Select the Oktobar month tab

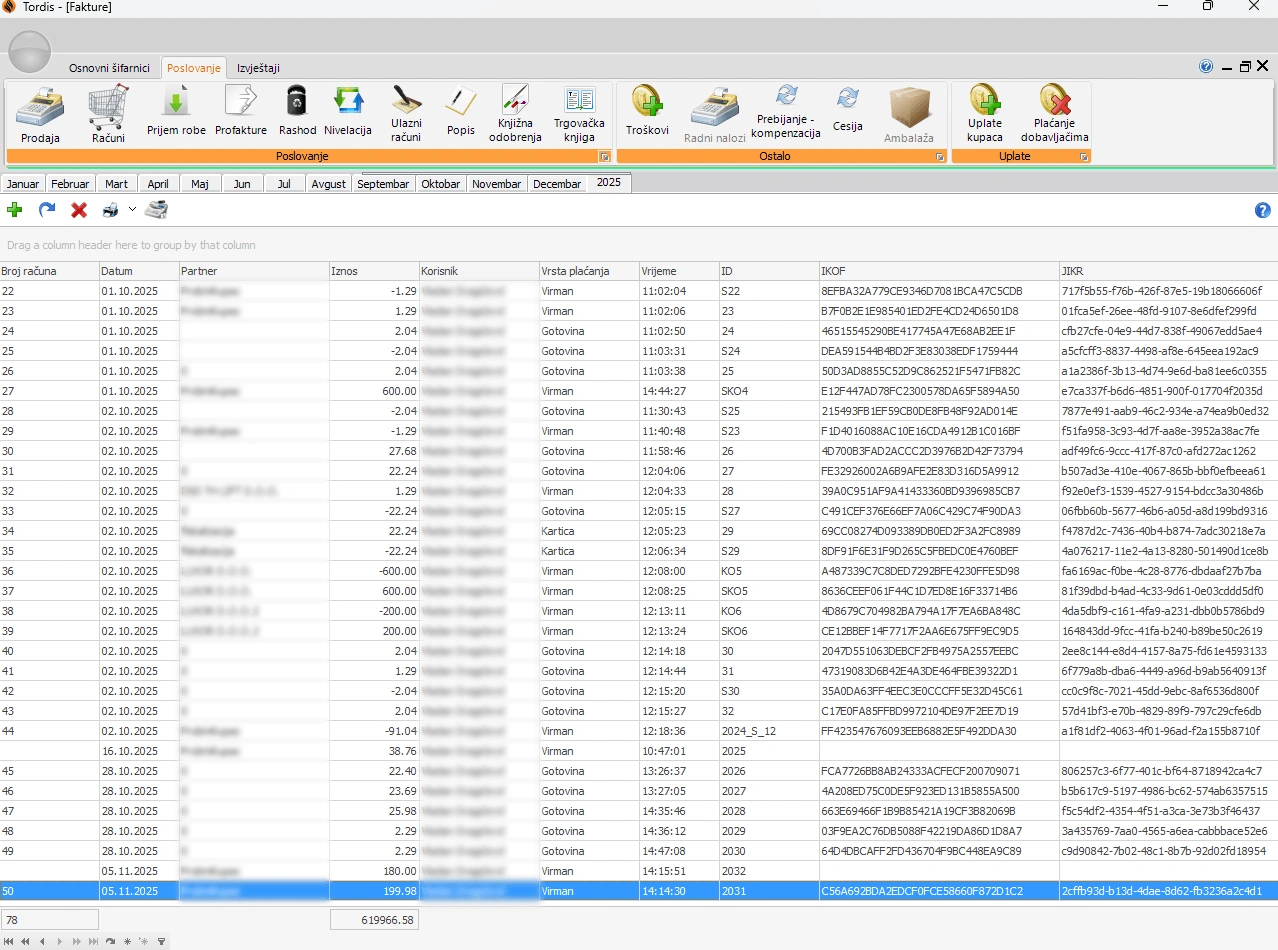click(441, 184)
